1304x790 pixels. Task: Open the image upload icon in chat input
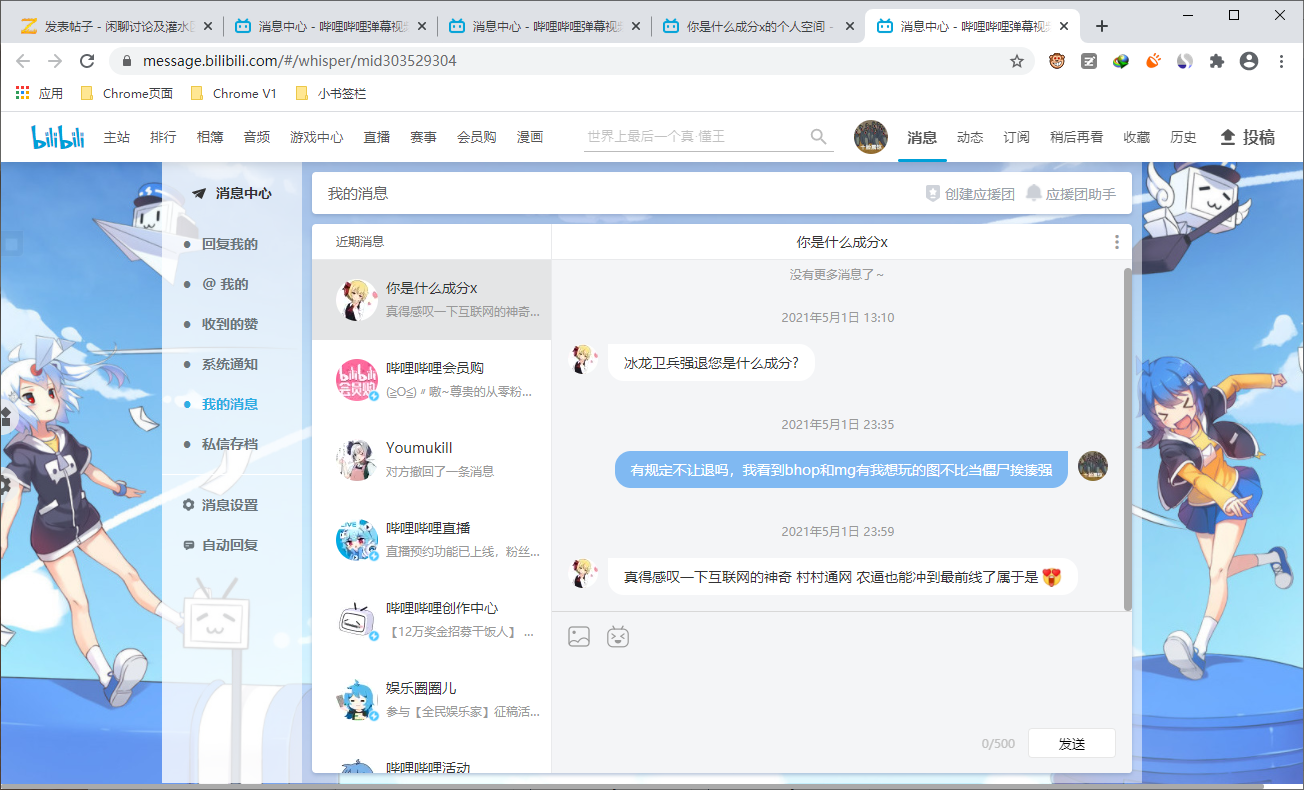pos(578,636)
